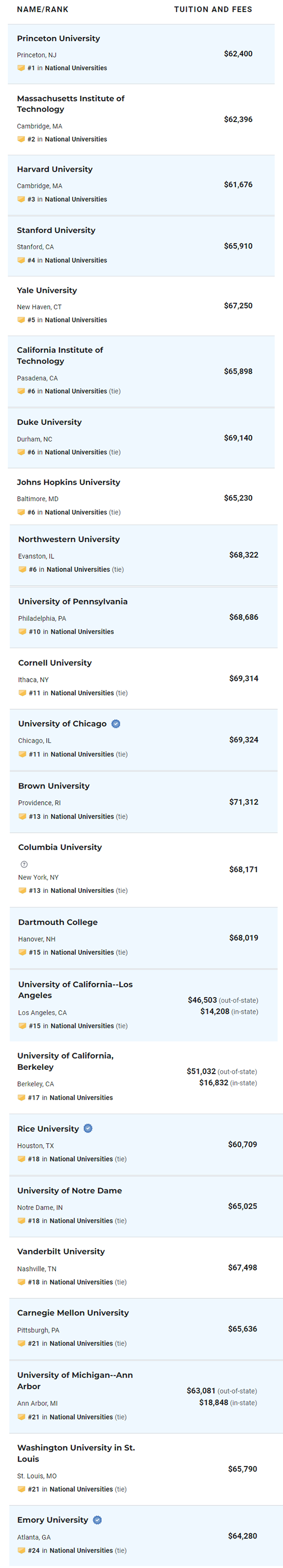The height and width of the screenshot is (1568, 283).
Task: Click the verified badge beside University of Chicago
Action: coord(116,724)
